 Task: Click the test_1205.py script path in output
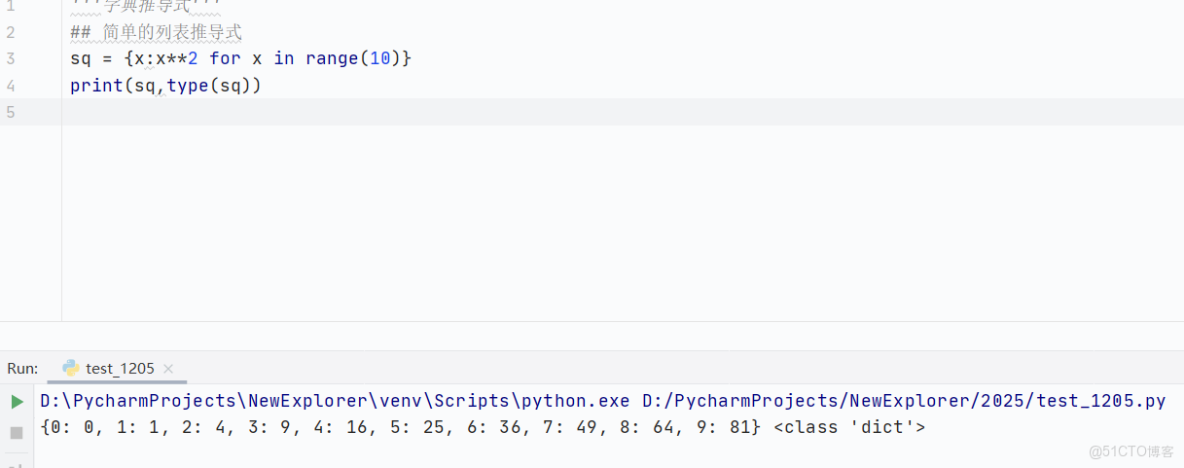[904, 402]
